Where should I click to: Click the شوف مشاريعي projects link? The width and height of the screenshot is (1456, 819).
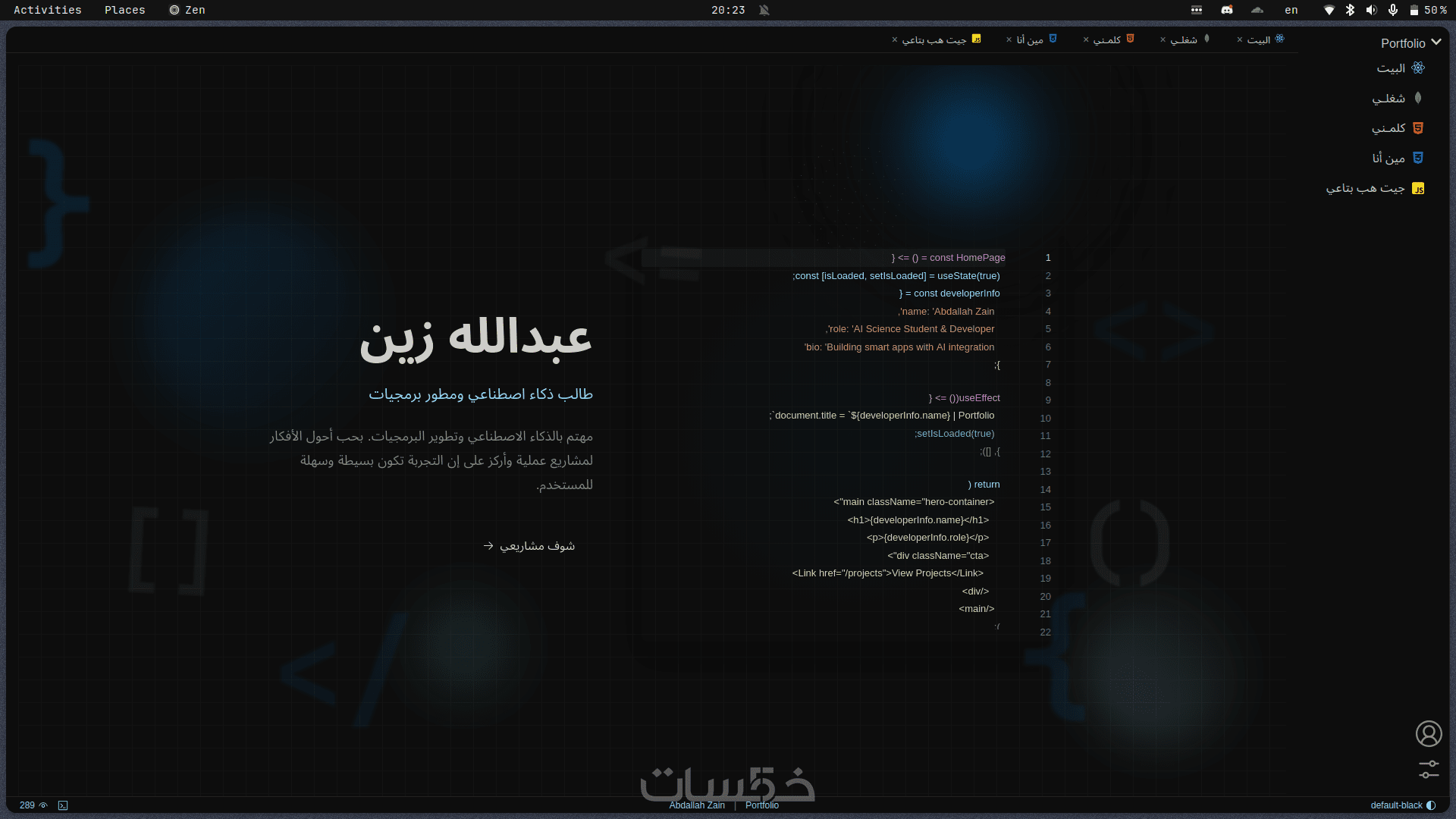(529, 546)
